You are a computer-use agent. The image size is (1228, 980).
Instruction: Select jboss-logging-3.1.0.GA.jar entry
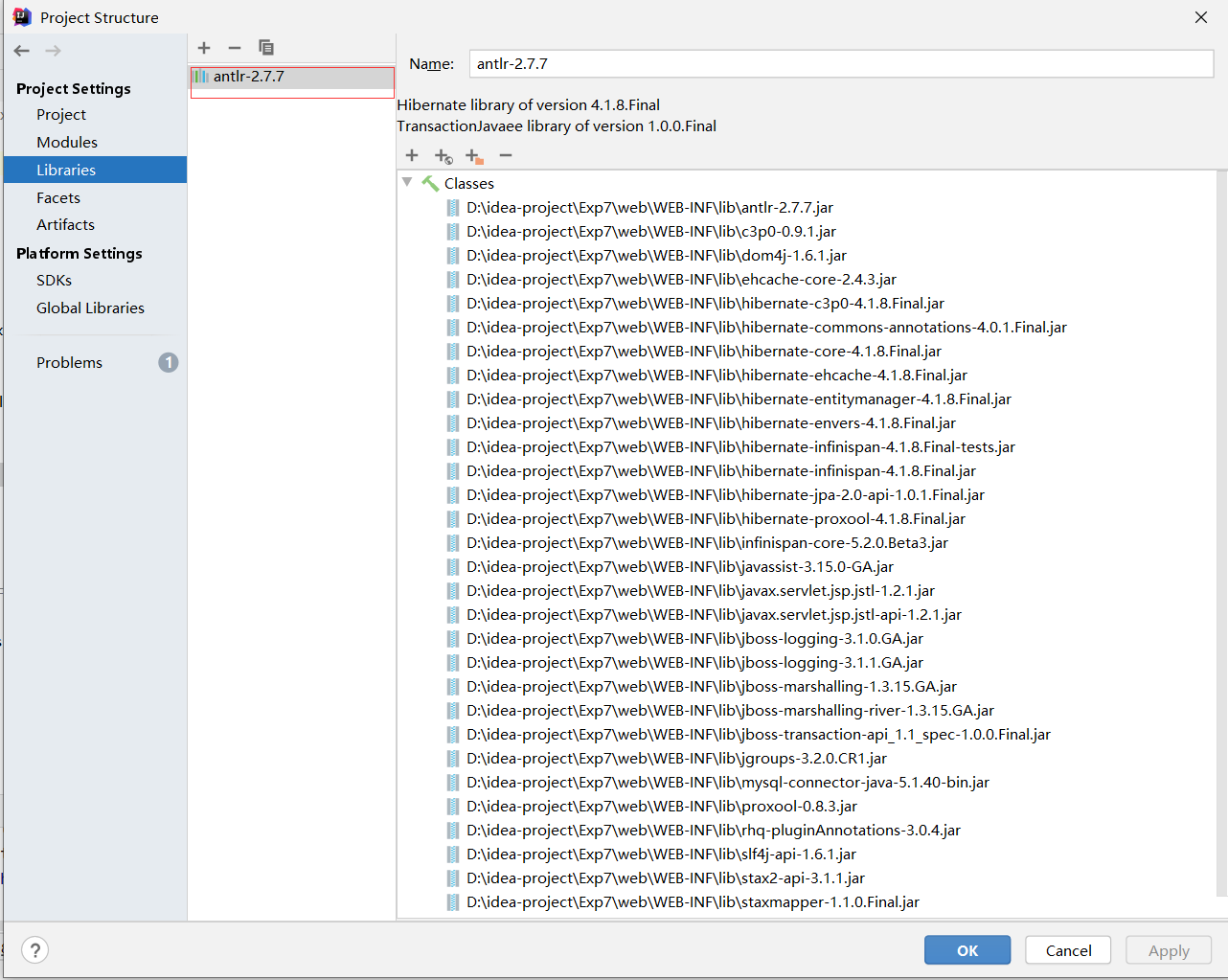click(x=694, y=639)
